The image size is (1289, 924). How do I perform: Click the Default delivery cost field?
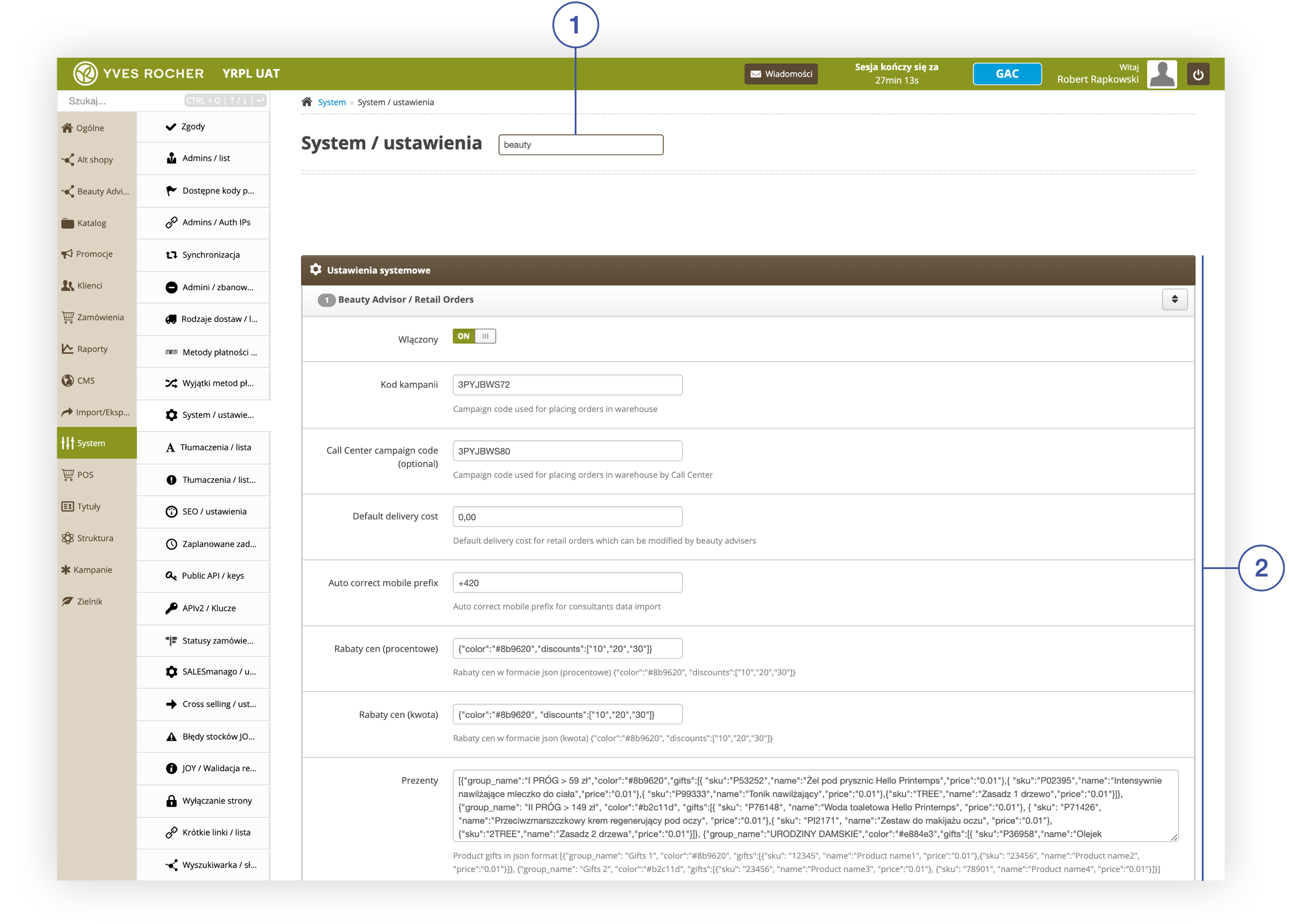(567, 517)
